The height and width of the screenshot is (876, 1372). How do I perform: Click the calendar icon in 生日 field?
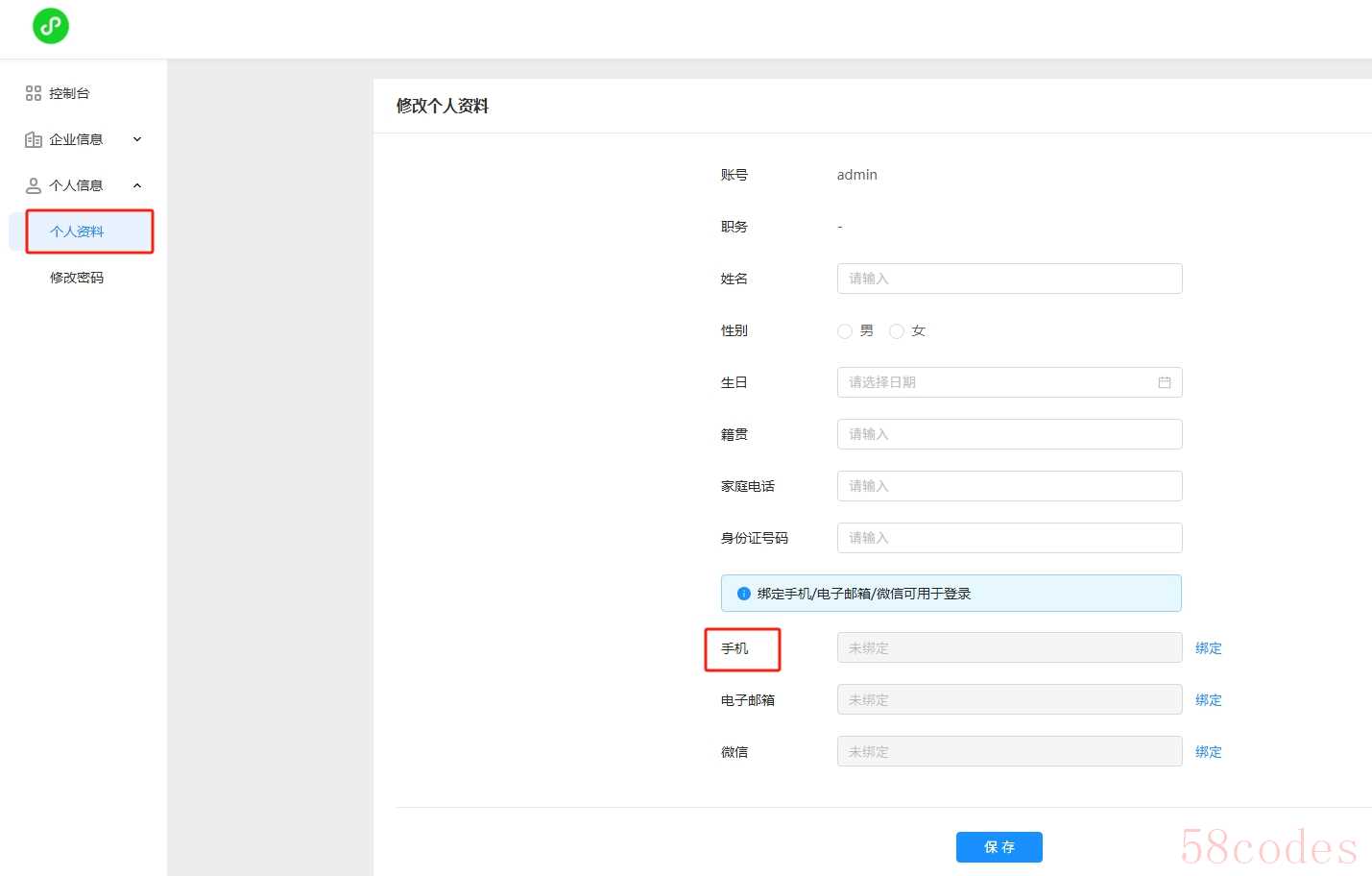1165,382
